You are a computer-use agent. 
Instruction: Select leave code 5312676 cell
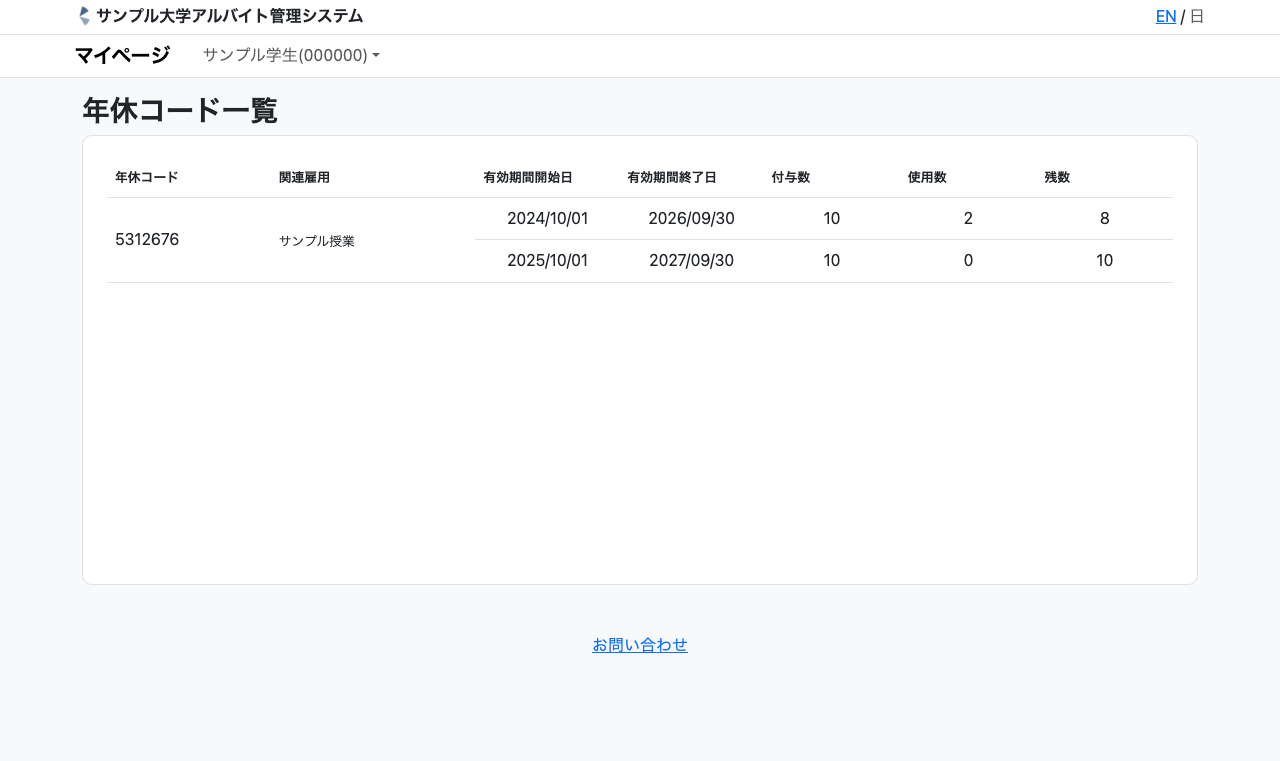point(147,240)
